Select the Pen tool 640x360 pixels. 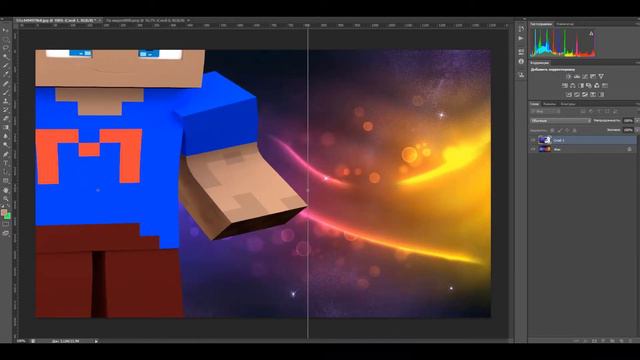click(x=6, y=154)
